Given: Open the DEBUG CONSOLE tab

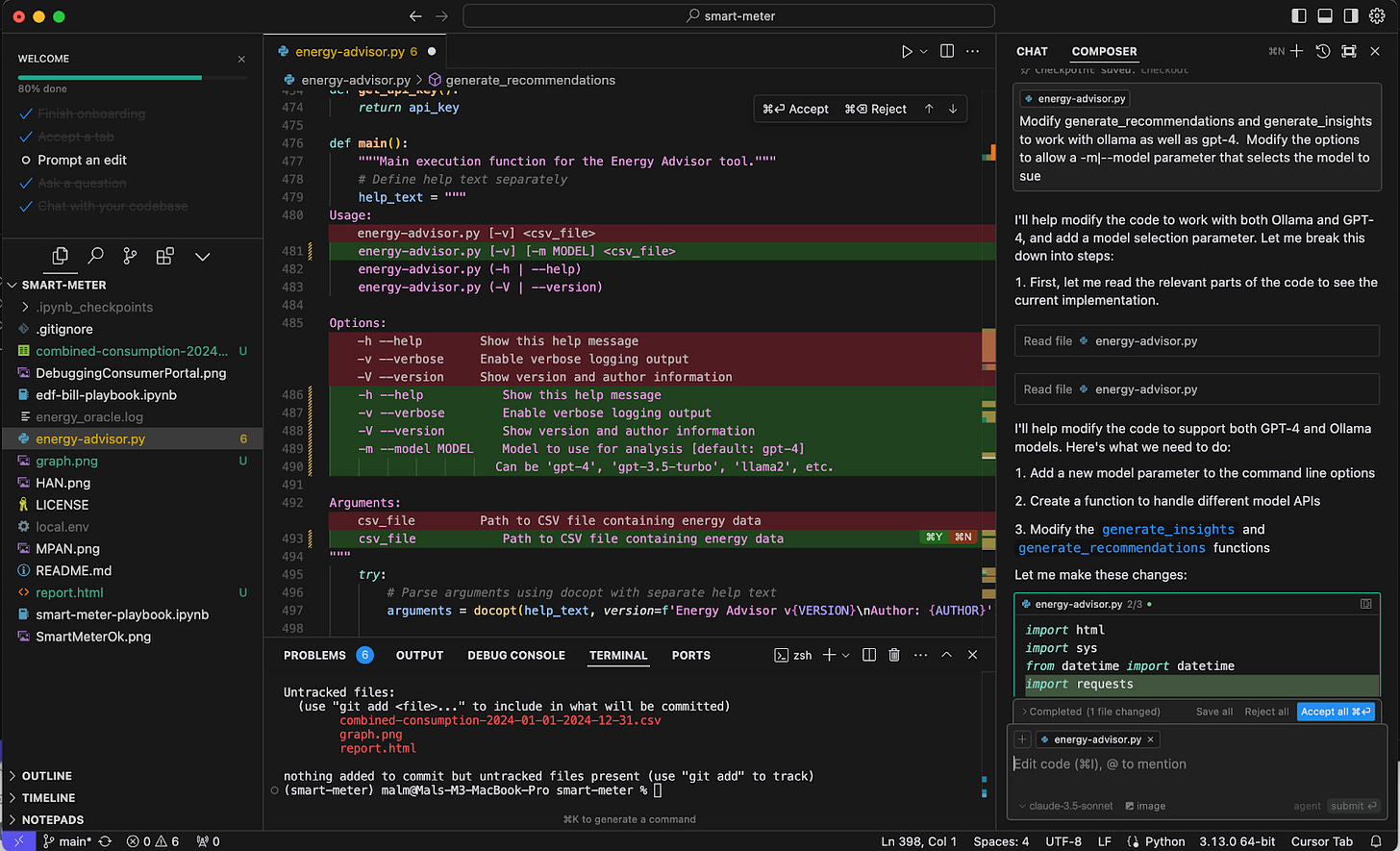Looking at the screenshot, I should (x=516, y=655).
